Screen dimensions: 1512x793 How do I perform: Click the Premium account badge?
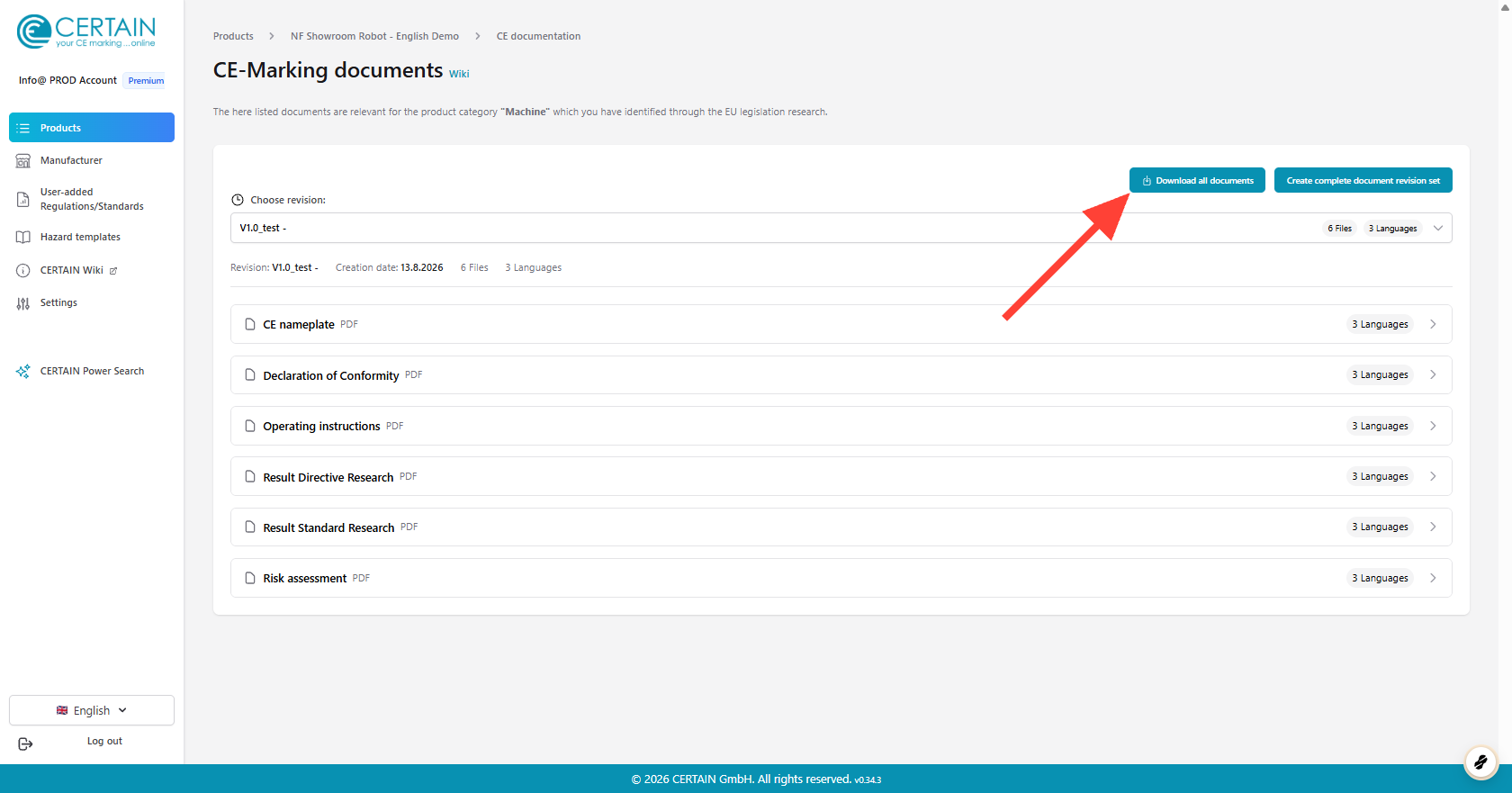tap(146, 80)
